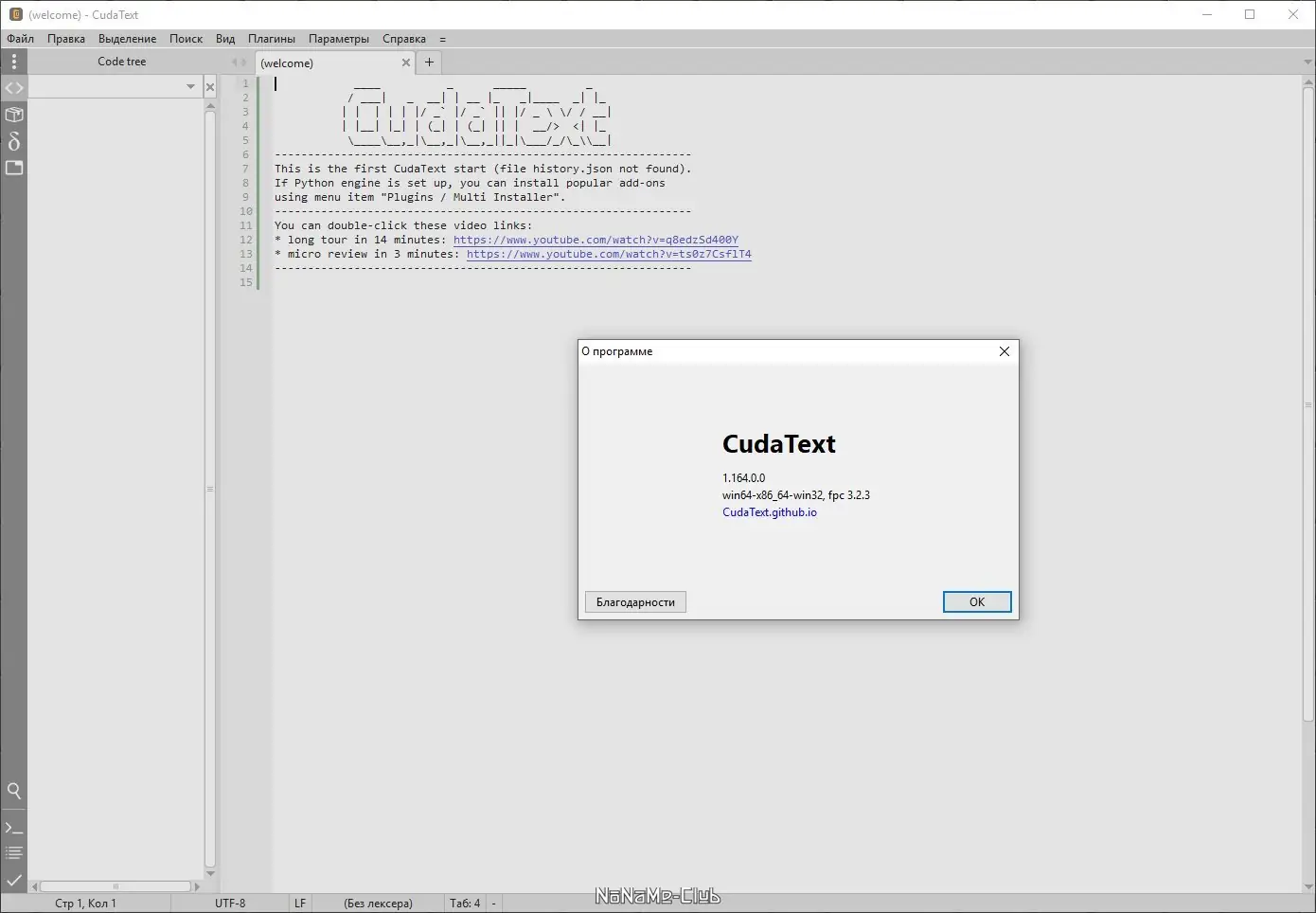Open the CudaText.github.io link
The height and width of the screenshot is (913, 1316).
pos(770,512)
